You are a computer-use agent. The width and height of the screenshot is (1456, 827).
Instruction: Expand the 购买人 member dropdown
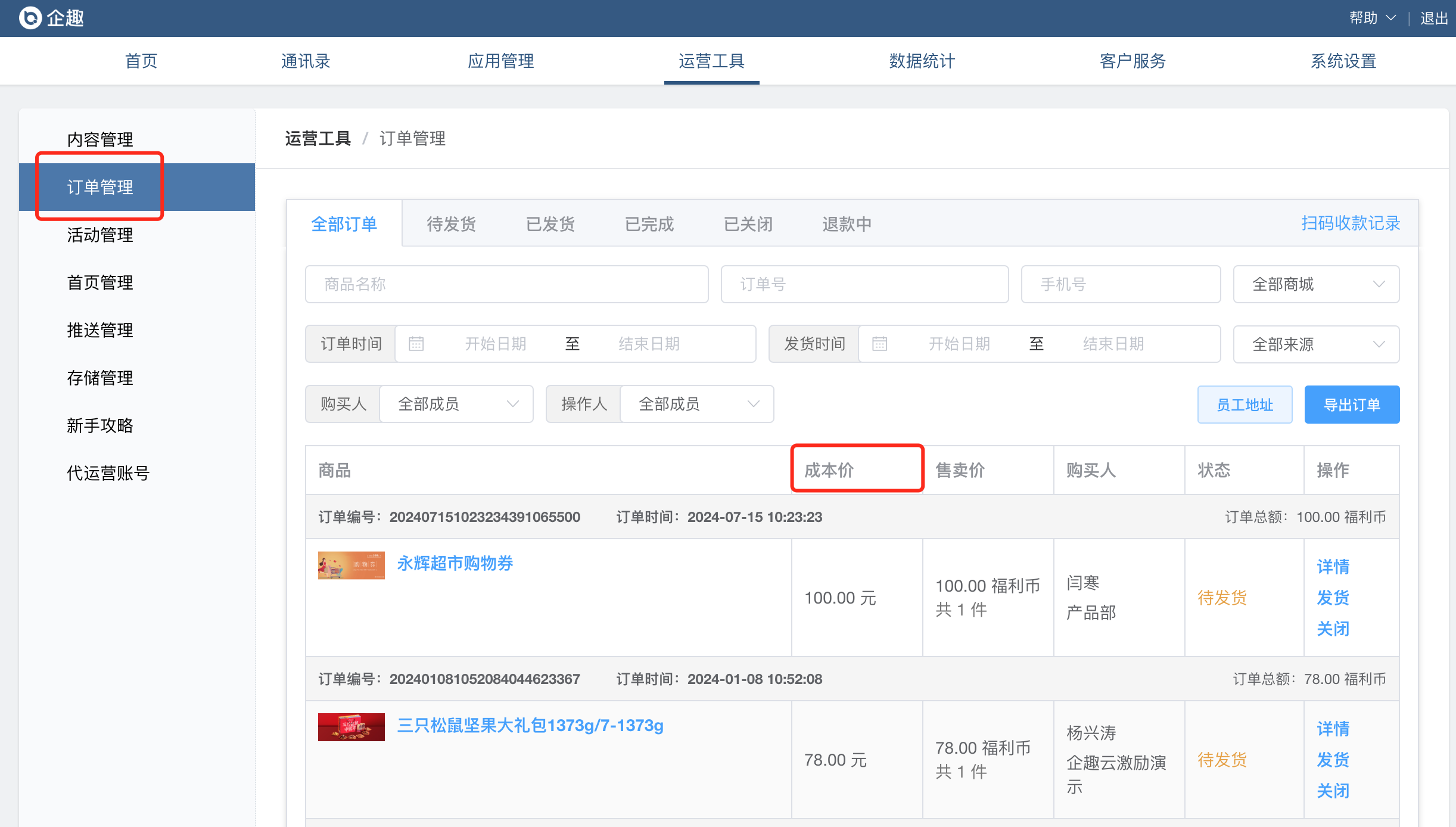[456, 404]
